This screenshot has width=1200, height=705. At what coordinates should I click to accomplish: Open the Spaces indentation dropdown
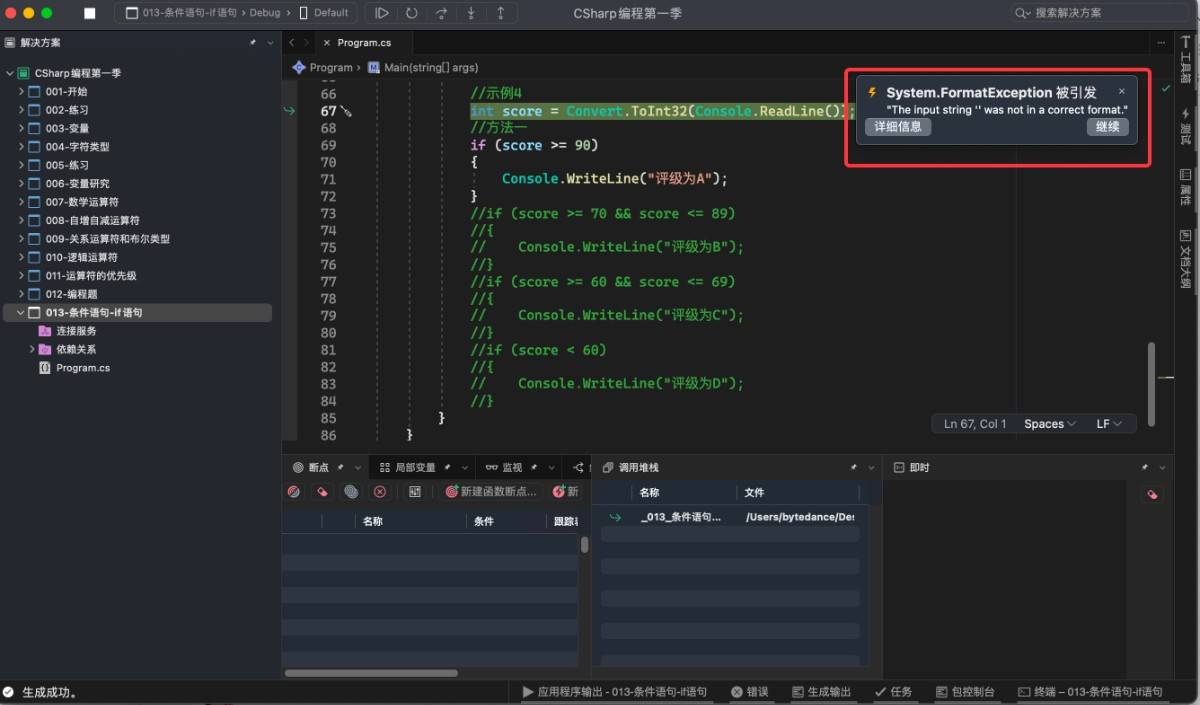(1050, 424)
